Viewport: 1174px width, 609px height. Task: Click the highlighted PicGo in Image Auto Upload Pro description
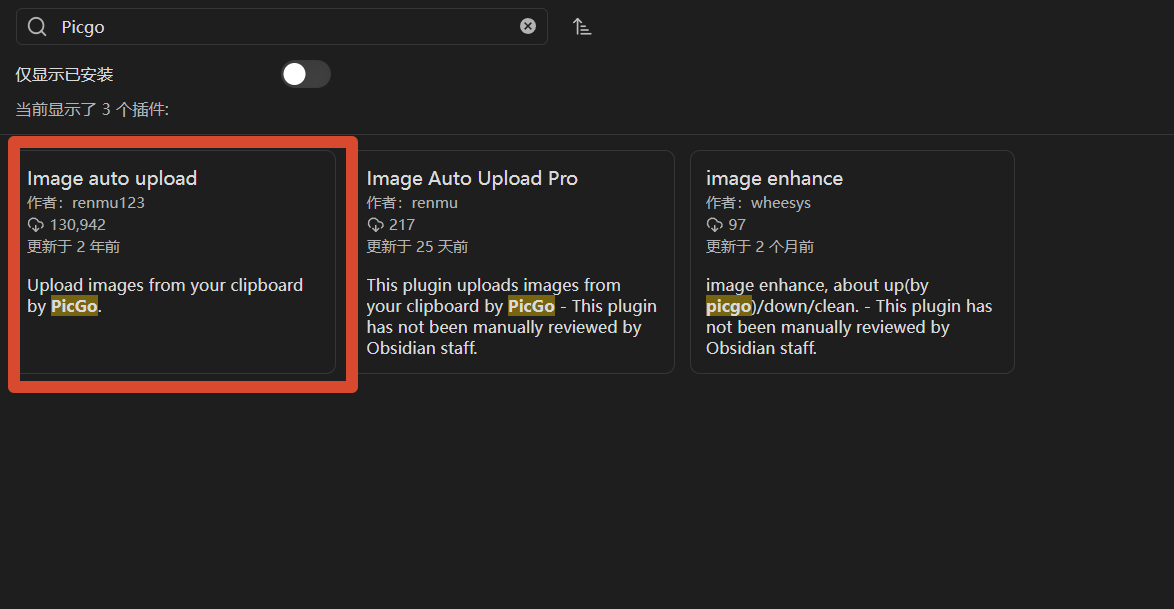point(531,306)
